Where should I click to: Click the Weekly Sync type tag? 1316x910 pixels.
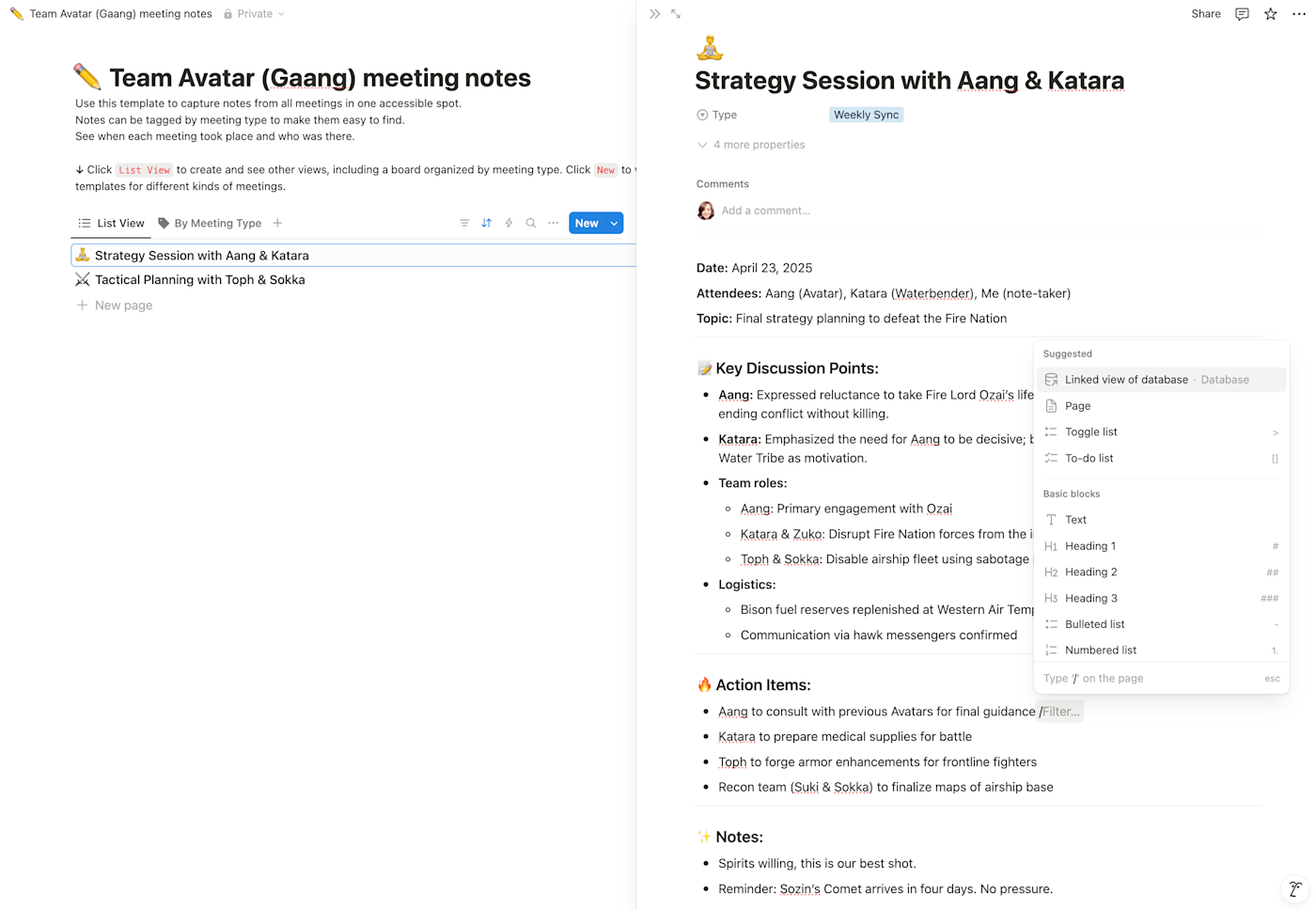866,115
